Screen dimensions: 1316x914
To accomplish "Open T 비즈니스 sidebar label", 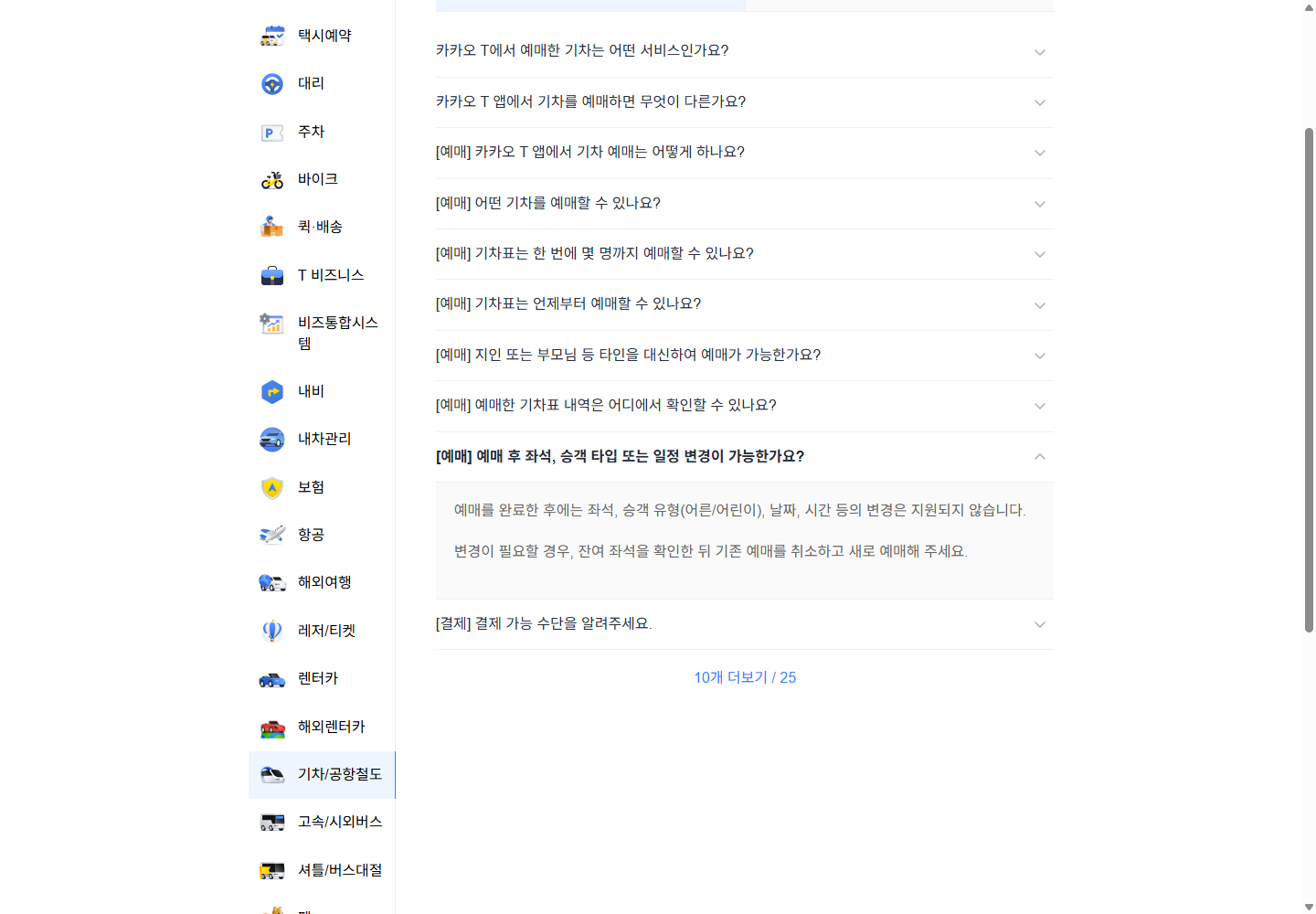I will 331,275.
